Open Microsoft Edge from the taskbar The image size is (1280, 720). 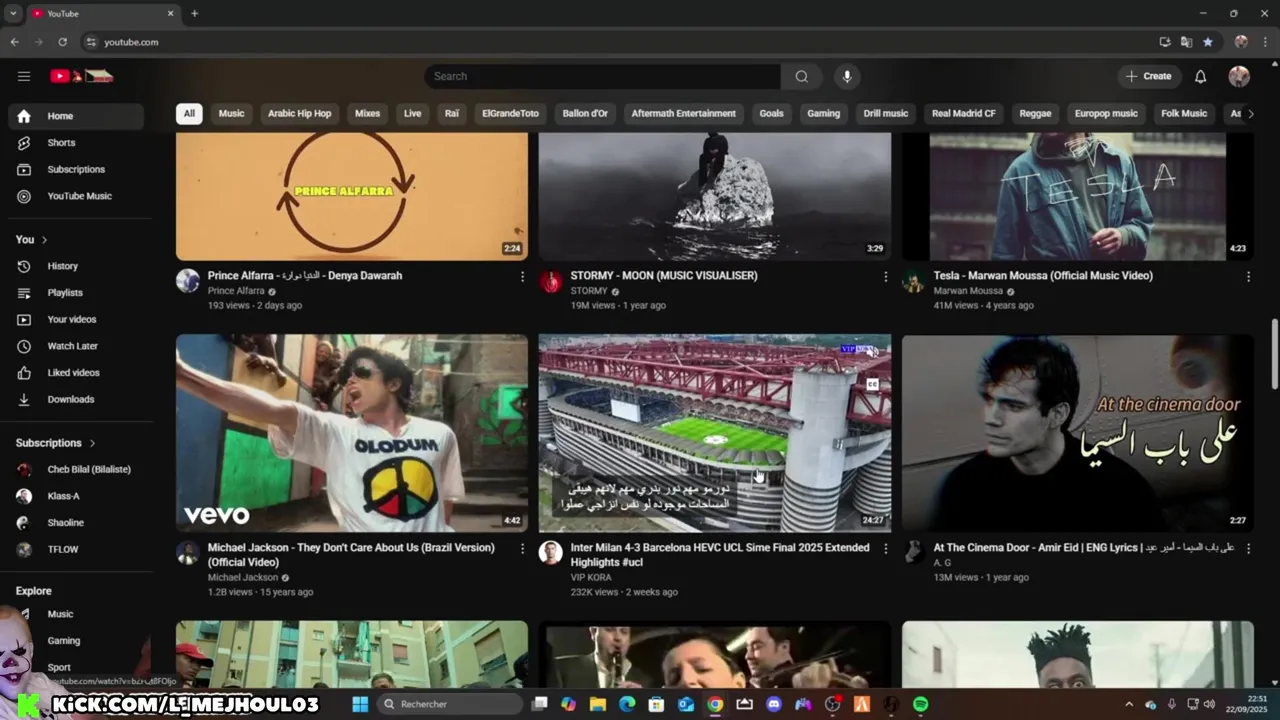[627, 704]
